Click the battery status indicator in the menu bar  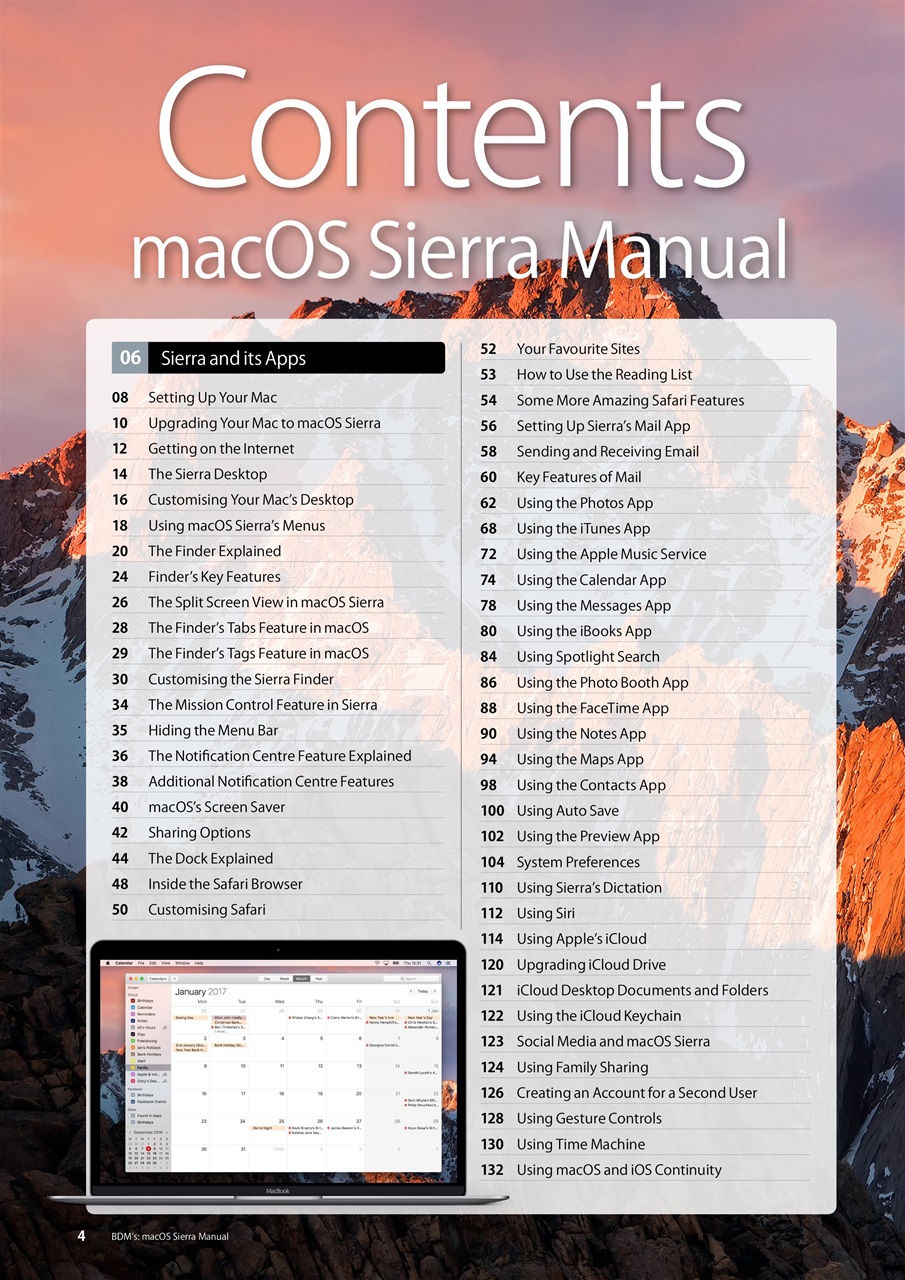tap(395, 962)
